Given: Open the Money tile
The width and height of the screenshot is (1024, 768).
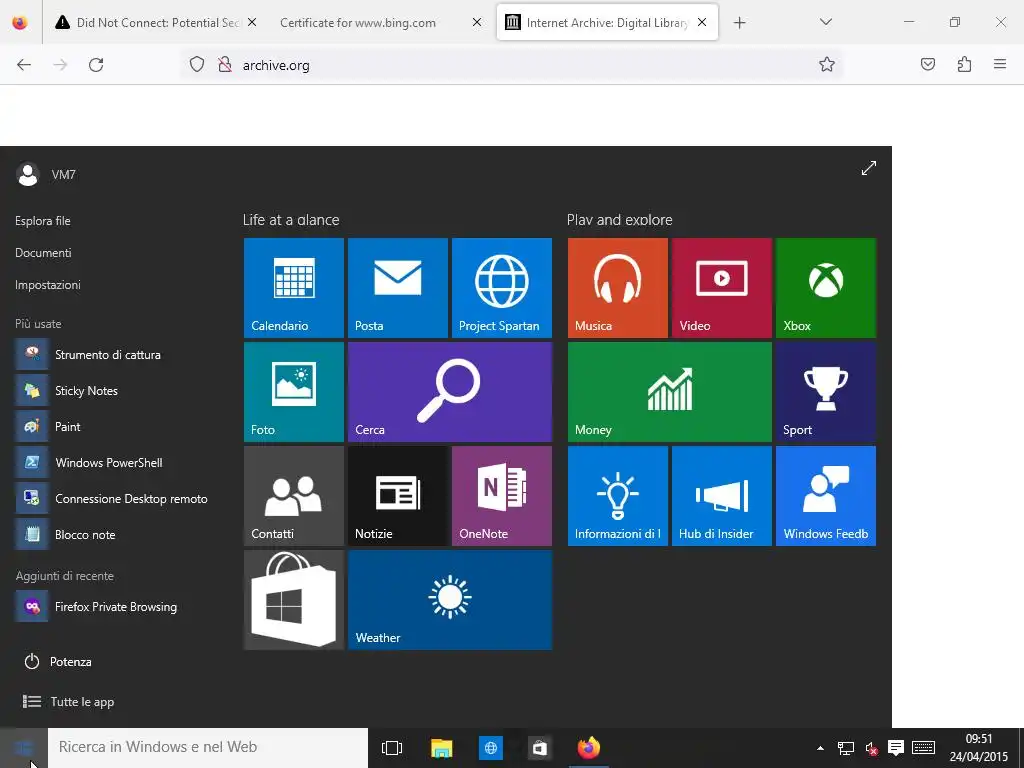Looking at the screenshot, I should click(669, 392).
